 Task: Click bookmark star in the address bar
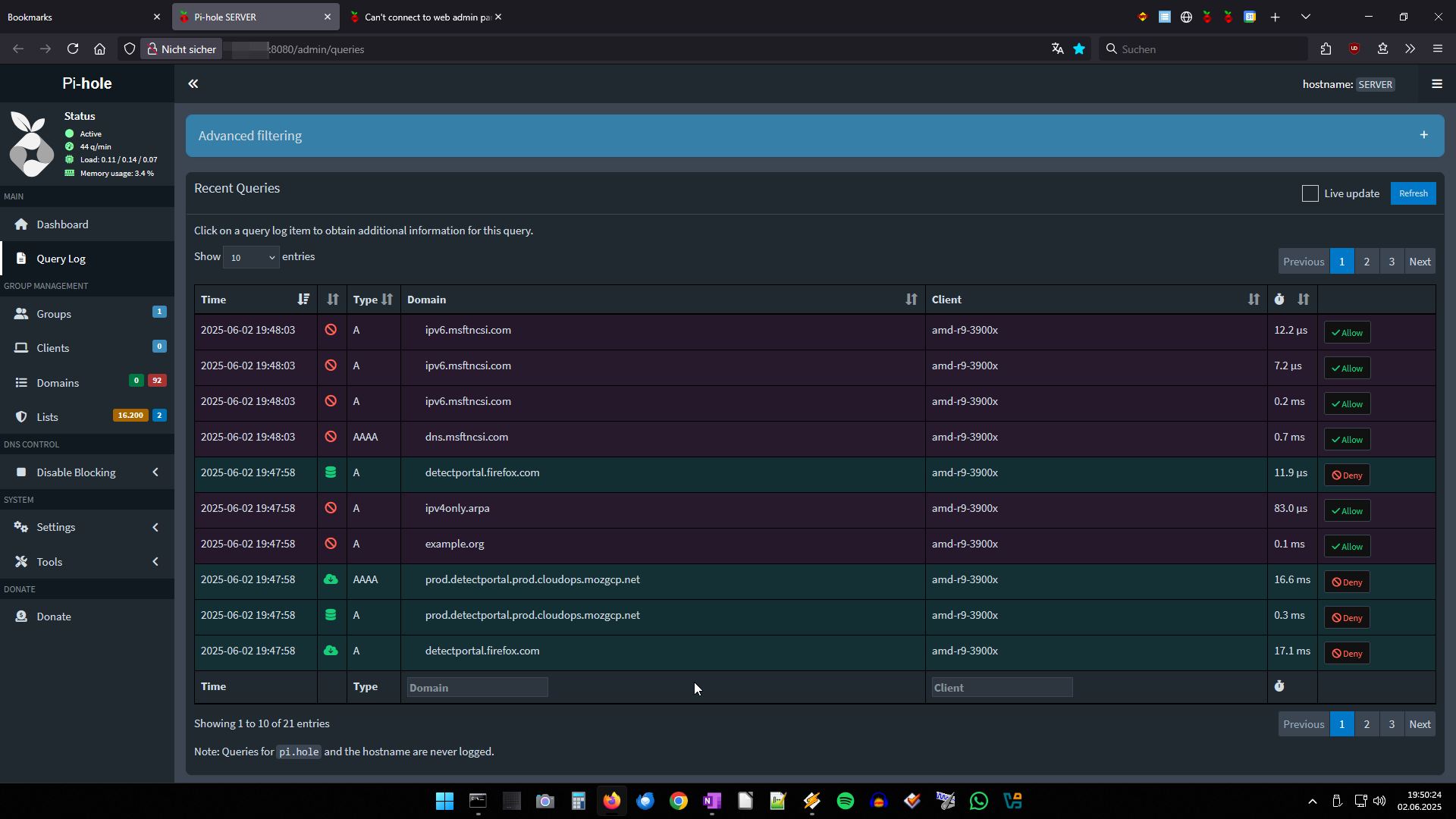[x=1079, y=49]
